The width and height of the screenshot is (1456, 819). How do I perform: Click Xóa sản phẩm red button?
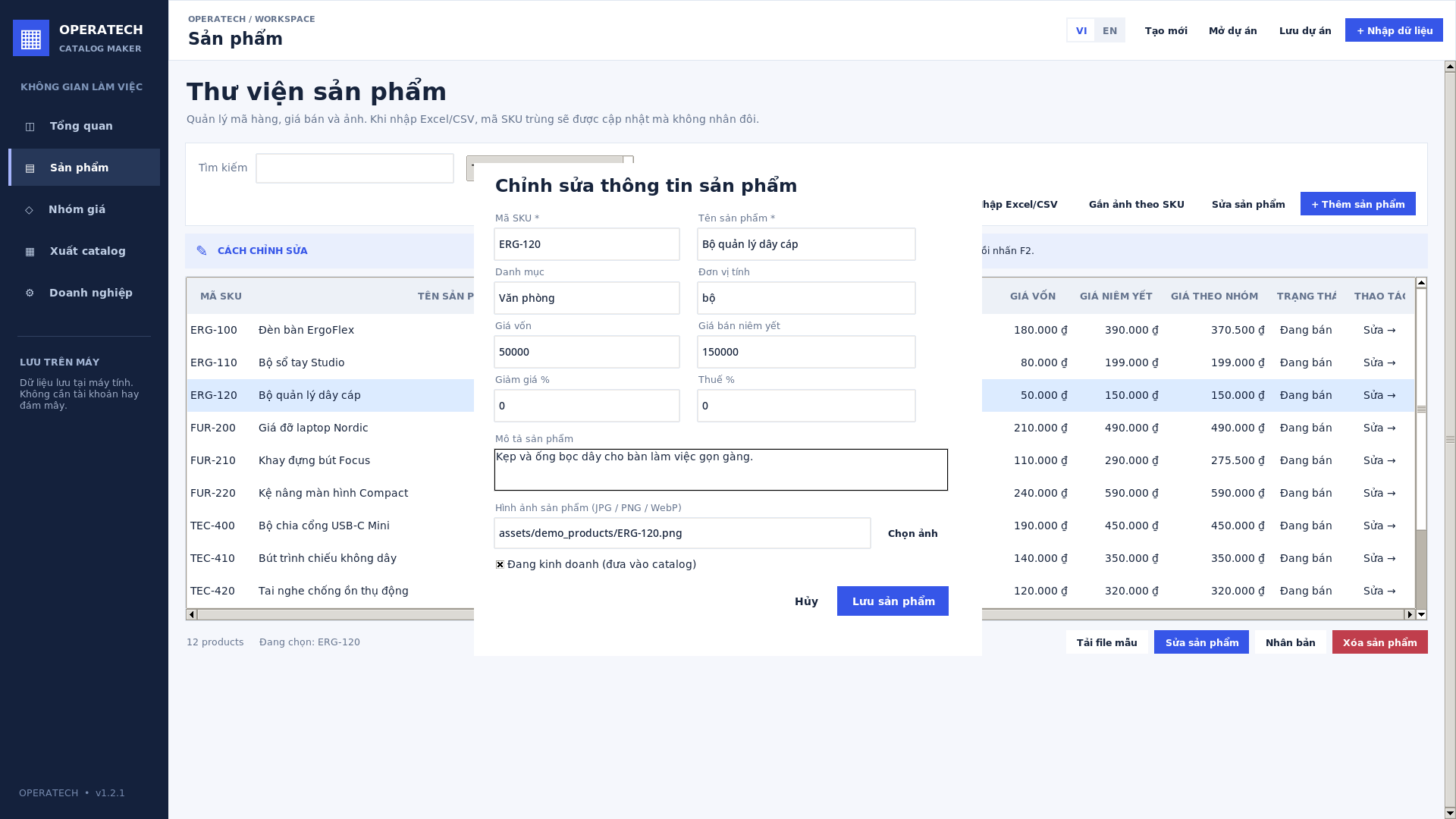[x=1379, y=642]
